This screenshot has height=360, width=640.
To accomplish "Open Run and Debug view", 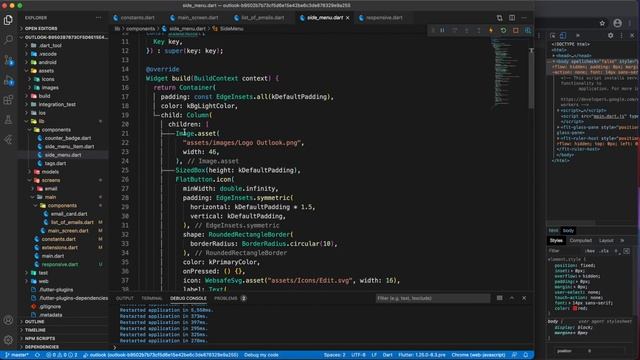I will 8,80.
